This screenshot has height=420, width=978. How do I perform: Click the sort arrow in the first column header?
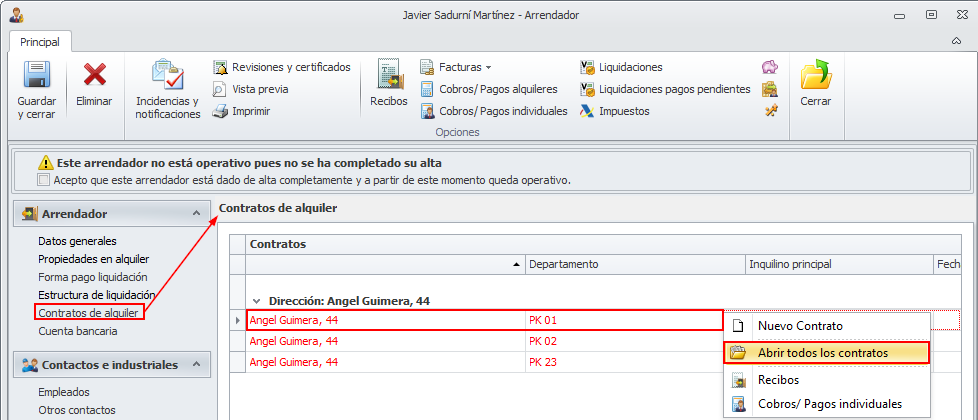click(516, 265)
